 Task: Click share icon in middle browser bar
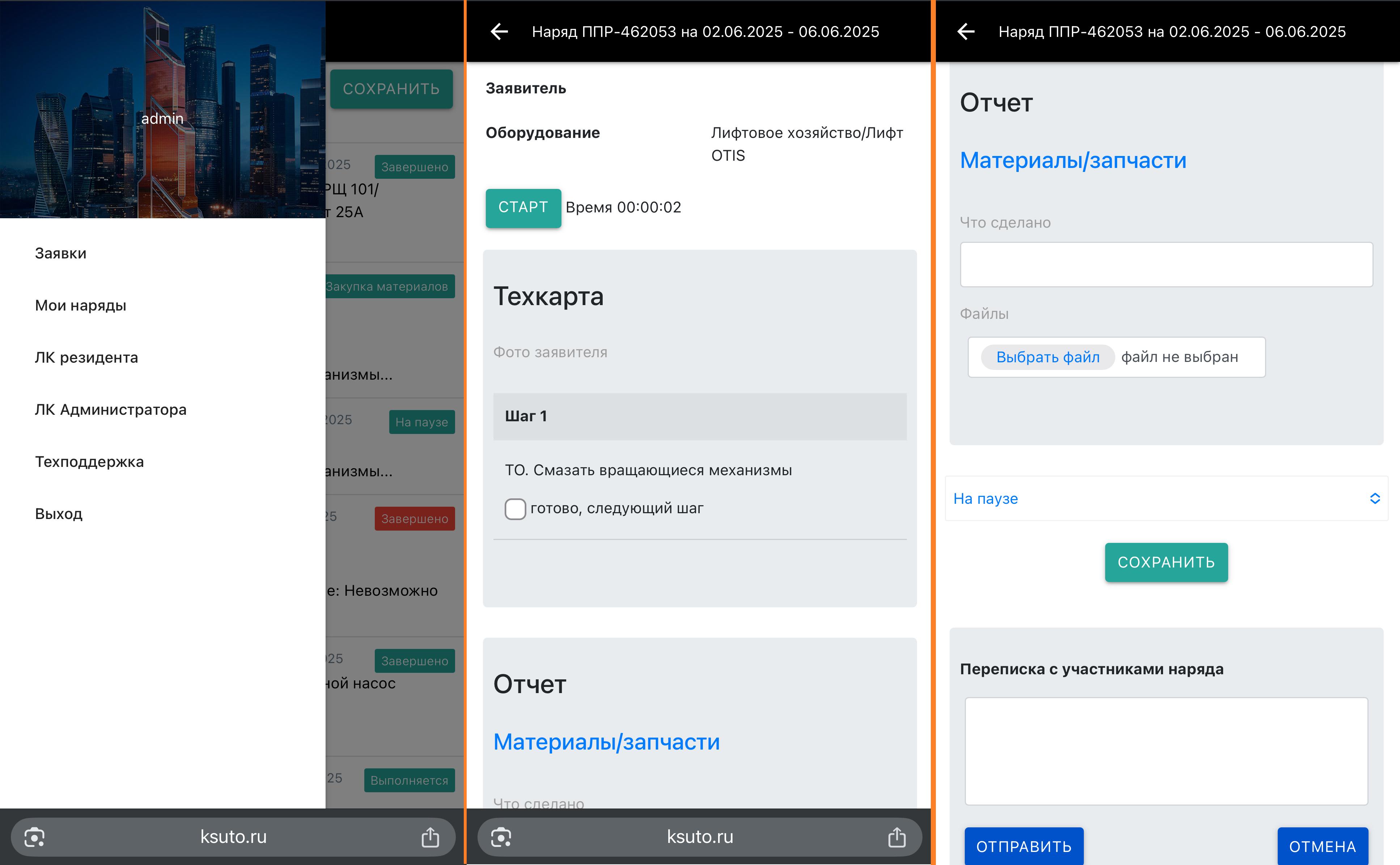click(896, 837)
